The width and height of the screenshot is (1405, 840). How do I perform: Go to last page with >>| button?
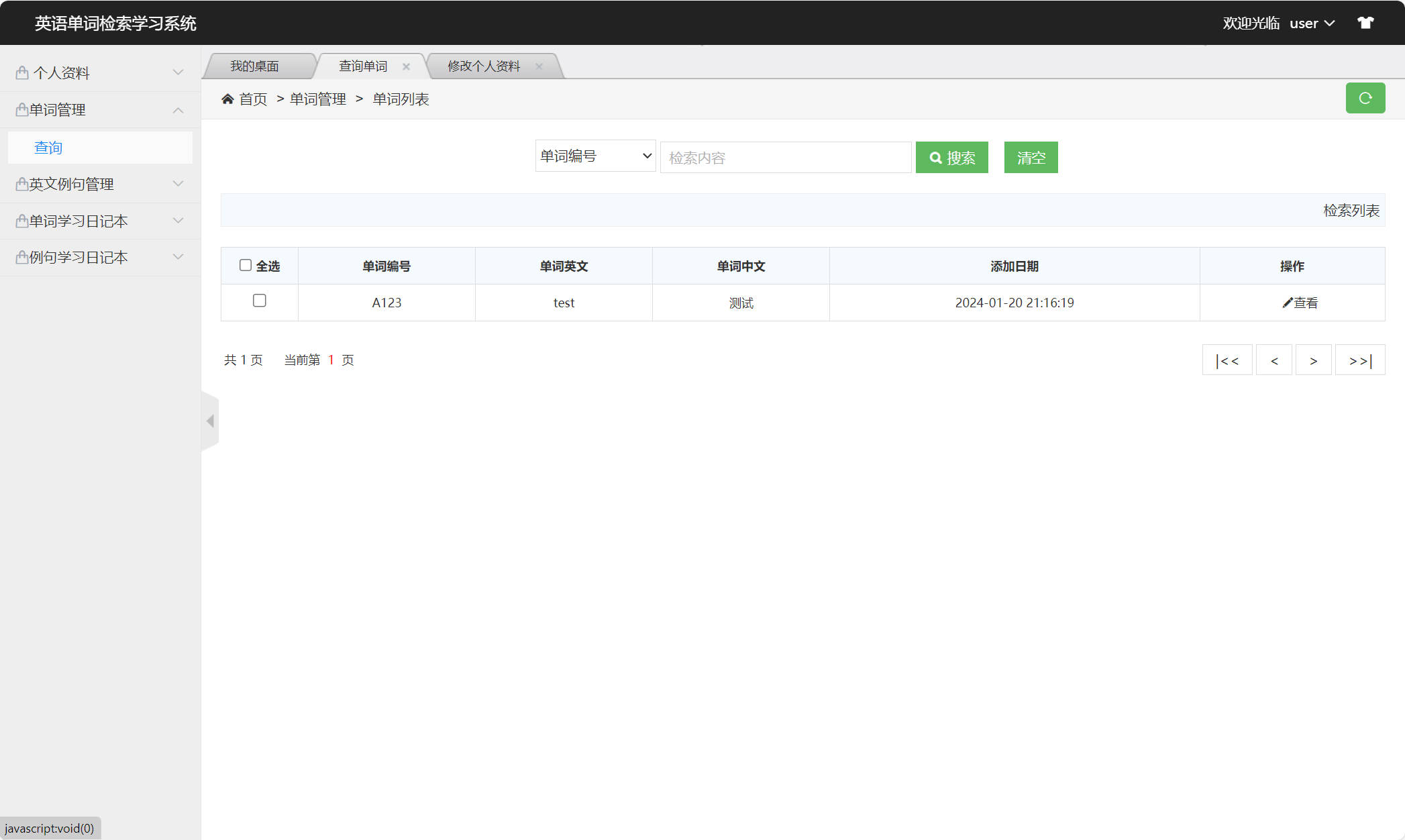(x=1360, y=360)
